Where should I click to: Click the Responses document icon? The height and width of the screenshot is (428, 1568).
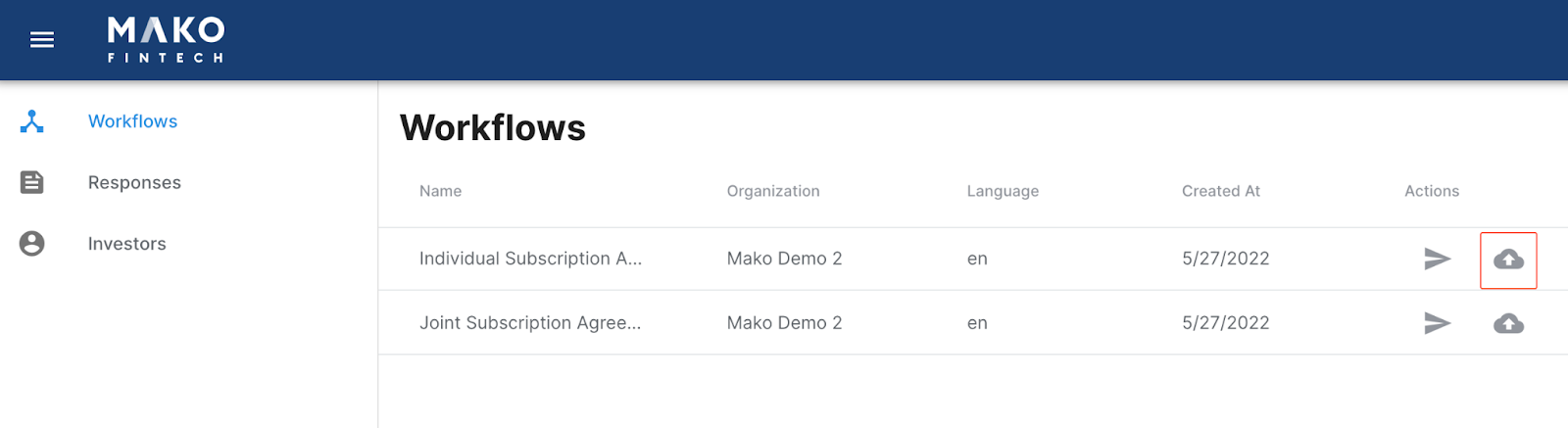coord(32,182)
